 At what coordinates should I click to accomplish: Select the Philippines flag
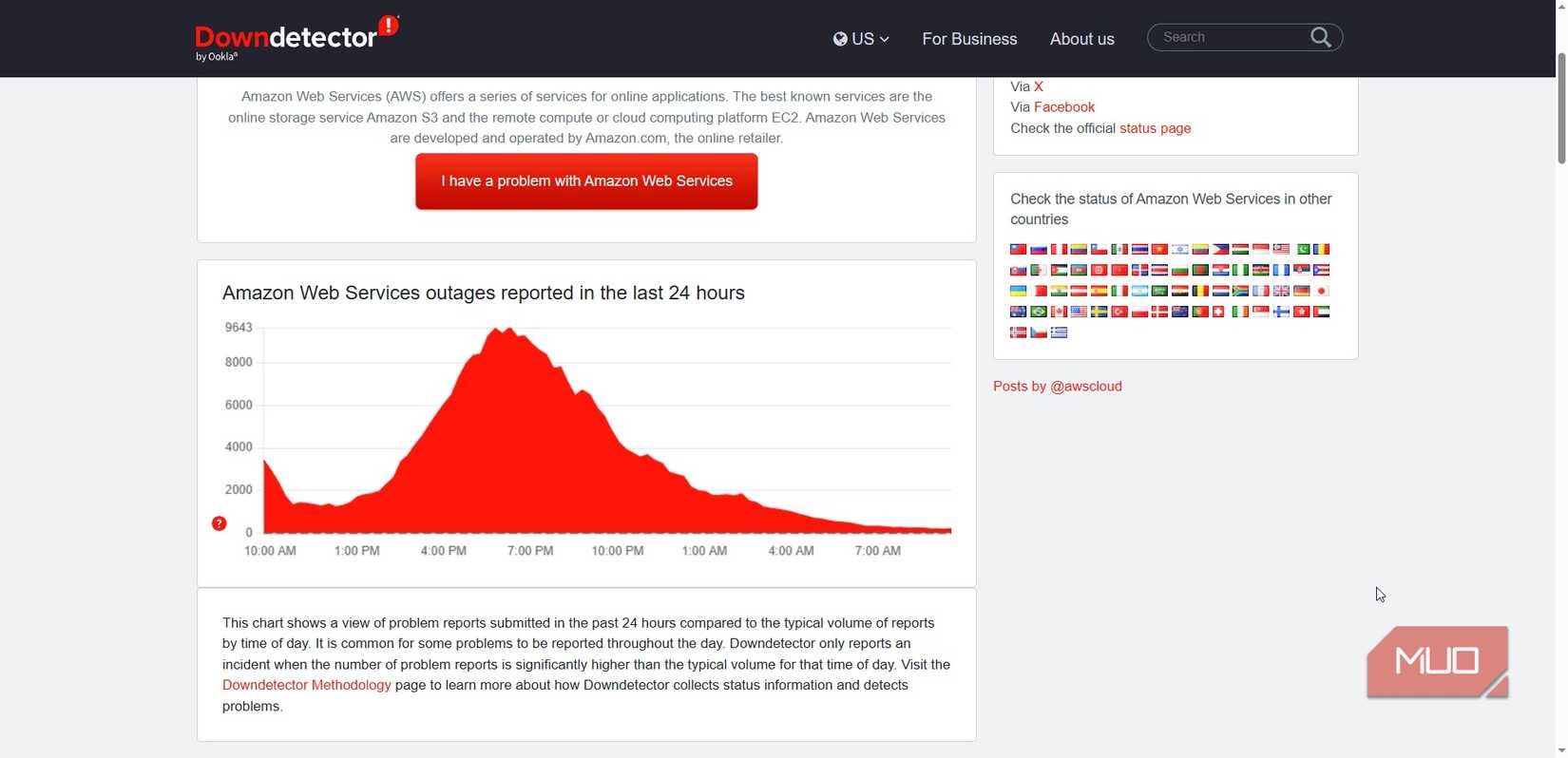coord(1221,249)
